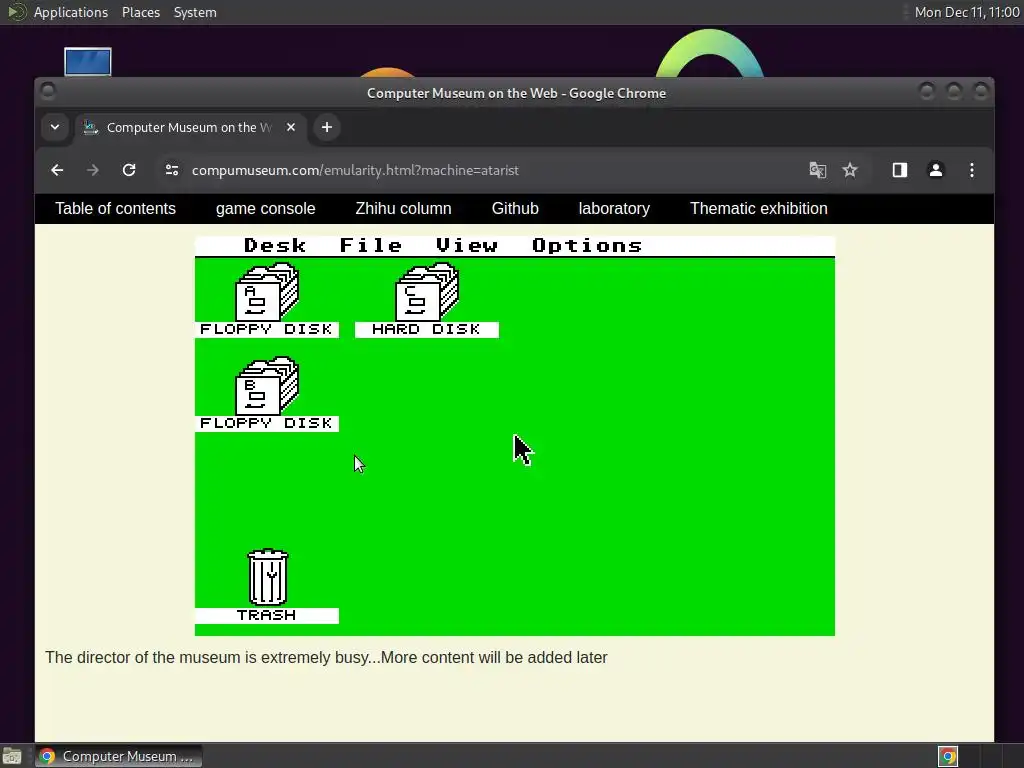Screen dimensions: 1024x768
Task: Click the monitor icon on the desktop
Action: tap(88, 62)
